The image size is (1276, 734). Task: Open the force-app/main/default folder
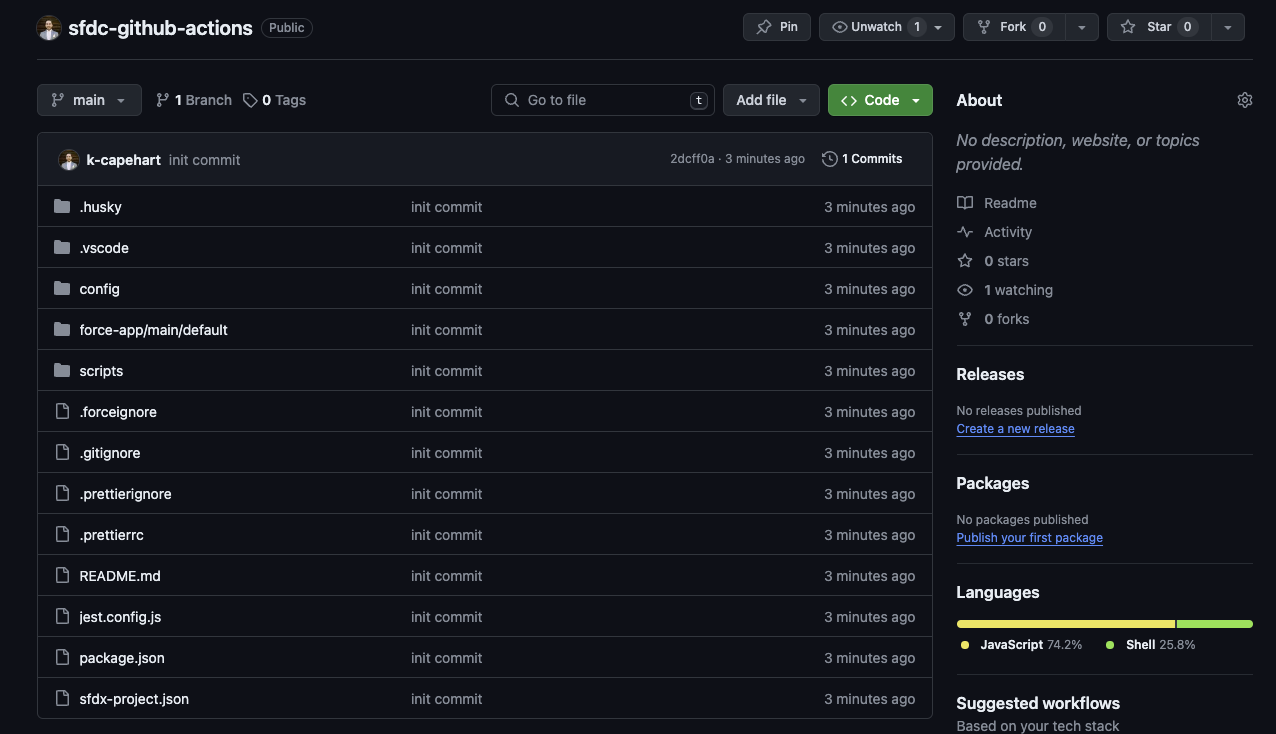pyautogui.click(x=153, y=329)
